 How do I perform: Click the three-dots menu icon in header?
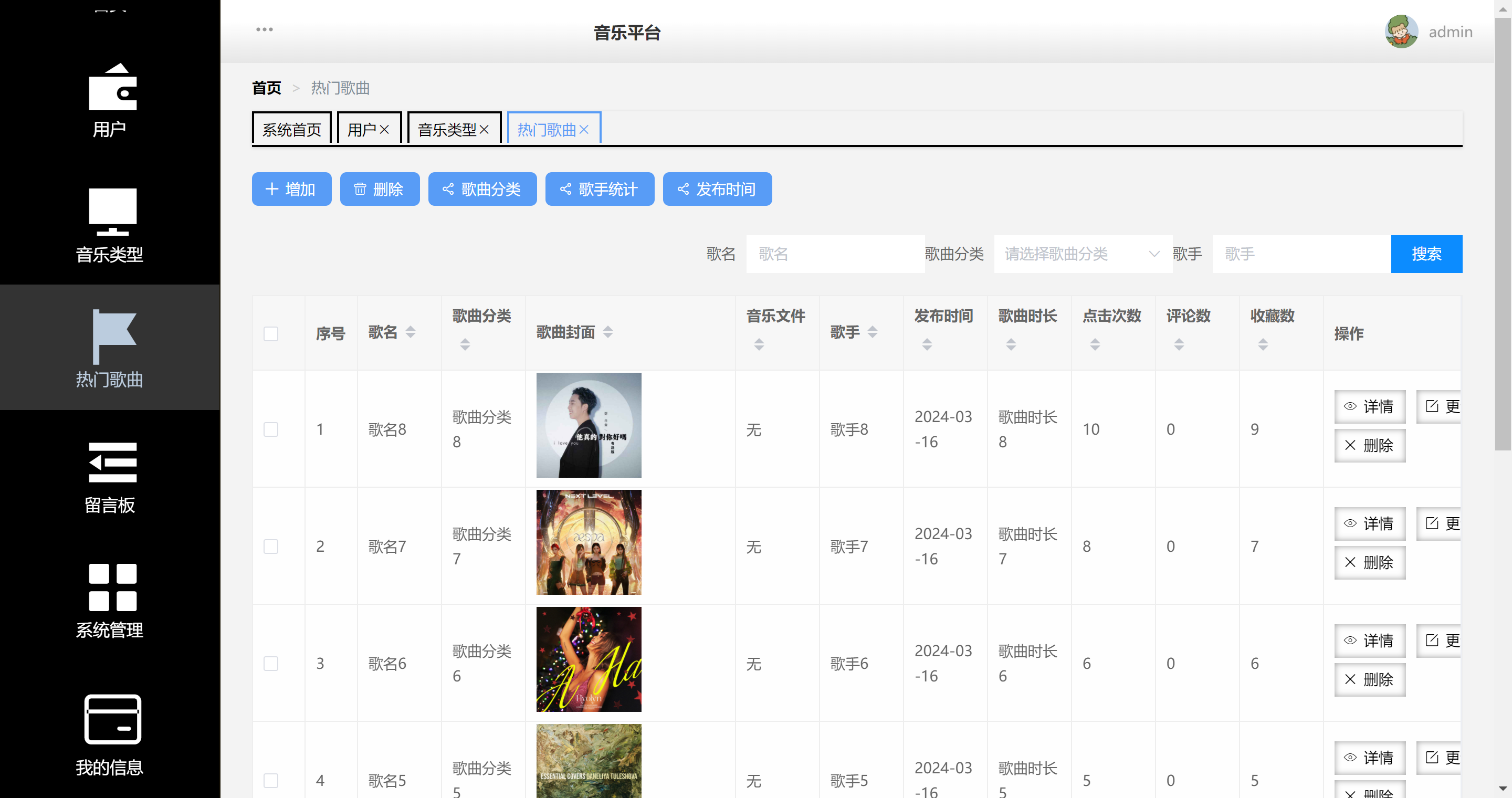click(264, 29)
